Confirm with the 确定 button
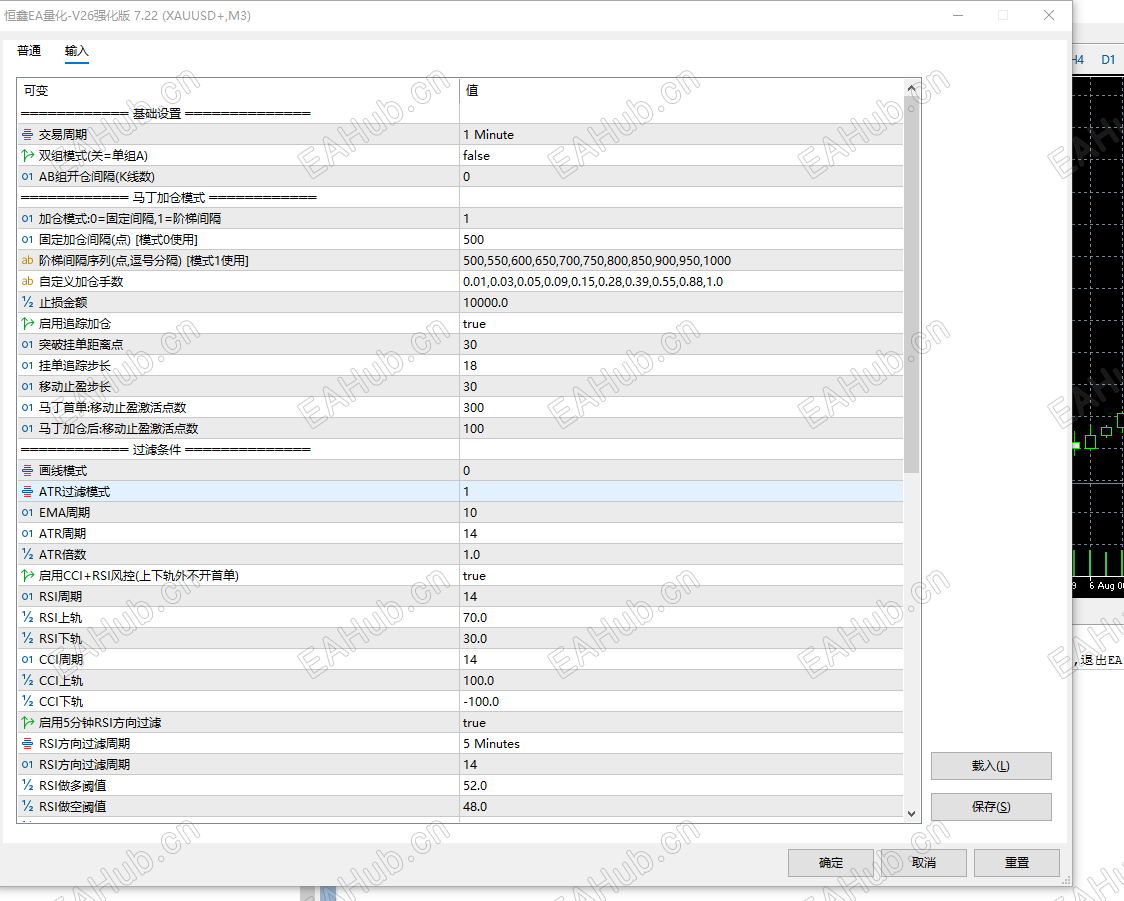This screenshot has width=1124, height=901. [830, 863]
